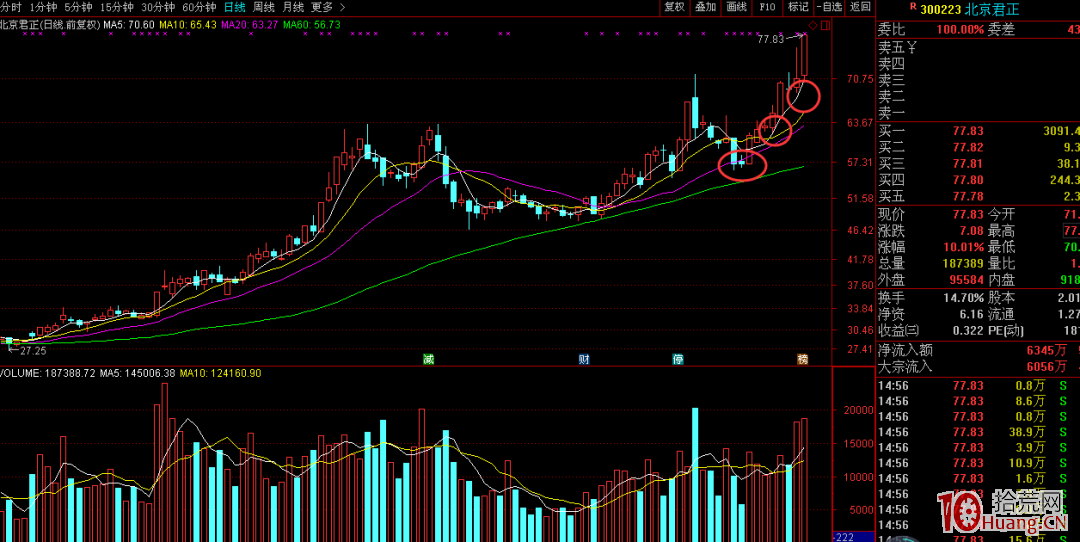Open the 财 financial event marker
Screen dimensions: 1080x542
583,359
